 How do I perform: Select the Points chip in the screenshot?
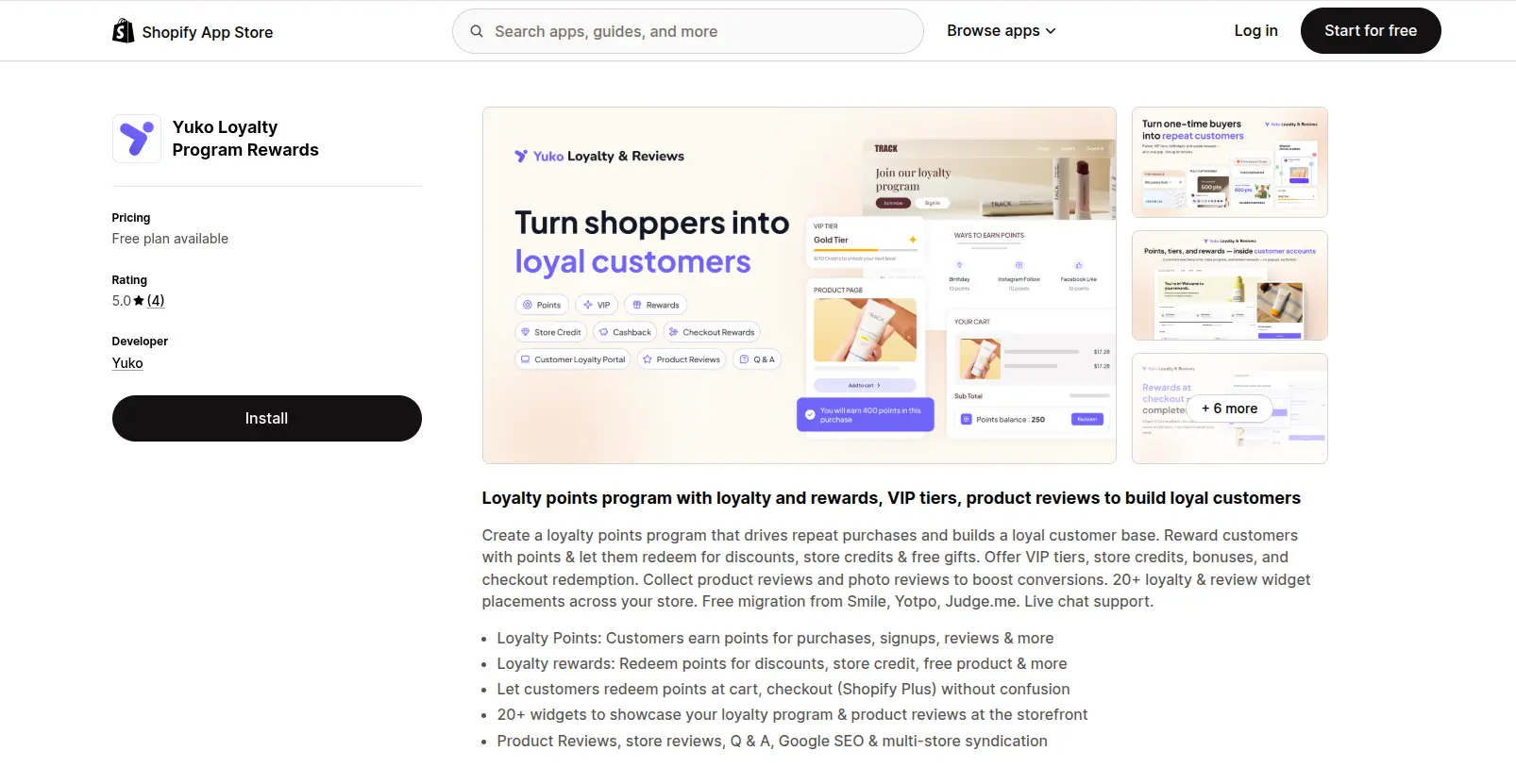(x=541, y=304)
